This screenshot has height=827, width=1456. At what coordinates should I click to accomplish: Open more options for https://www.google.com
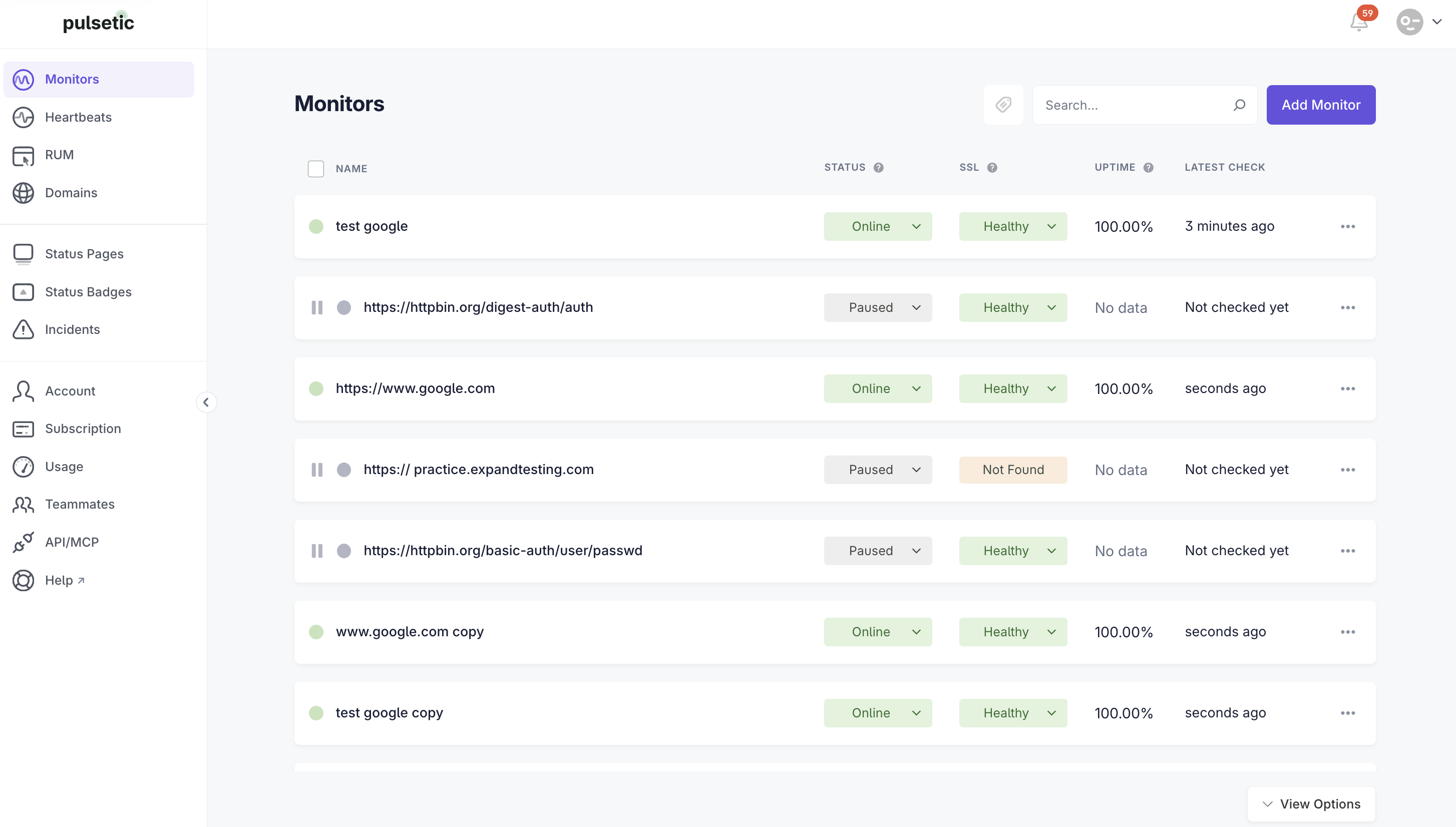coord(1348,389)
